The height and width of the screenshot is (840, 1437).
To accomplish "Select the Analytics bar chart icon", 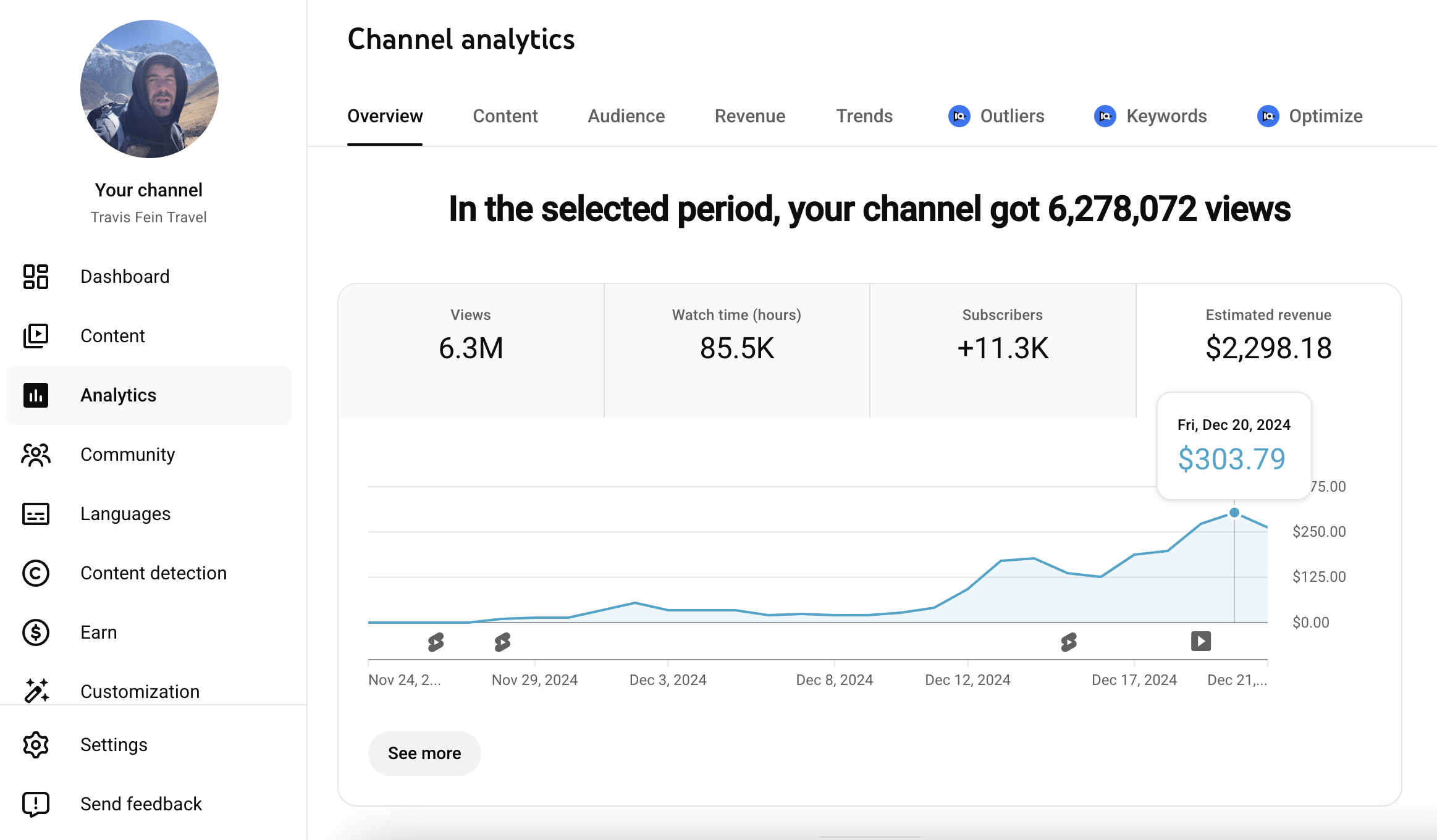I will tap(36, 395).
